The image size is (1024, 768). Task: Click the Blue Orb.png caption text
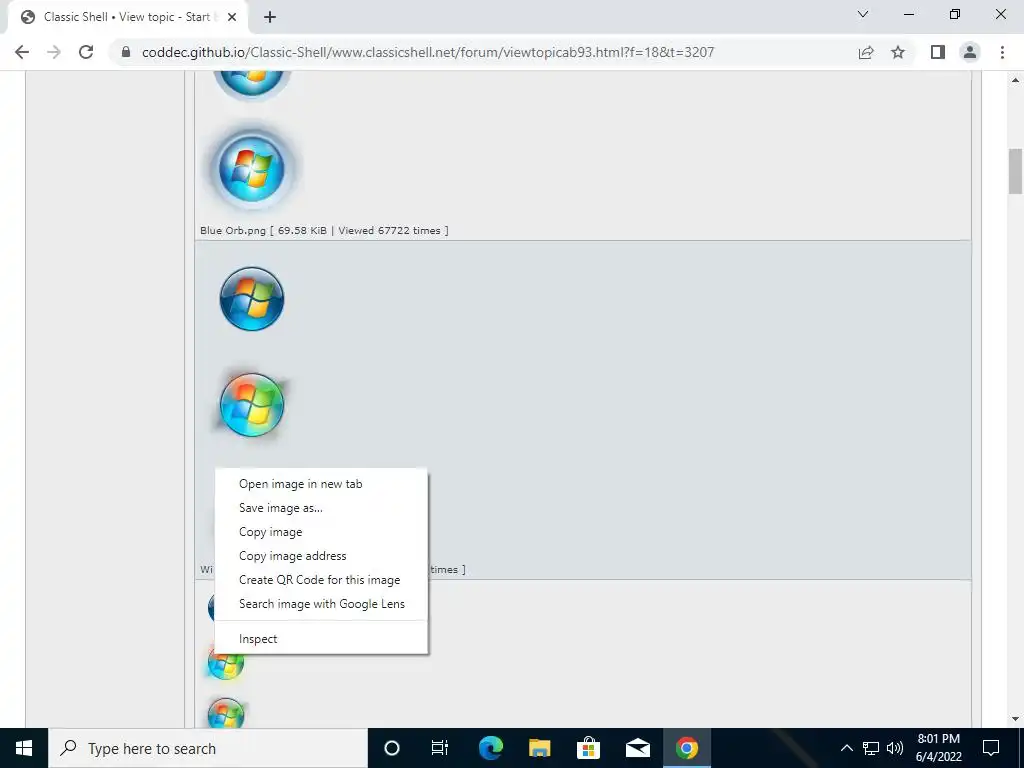coord(324,231)
